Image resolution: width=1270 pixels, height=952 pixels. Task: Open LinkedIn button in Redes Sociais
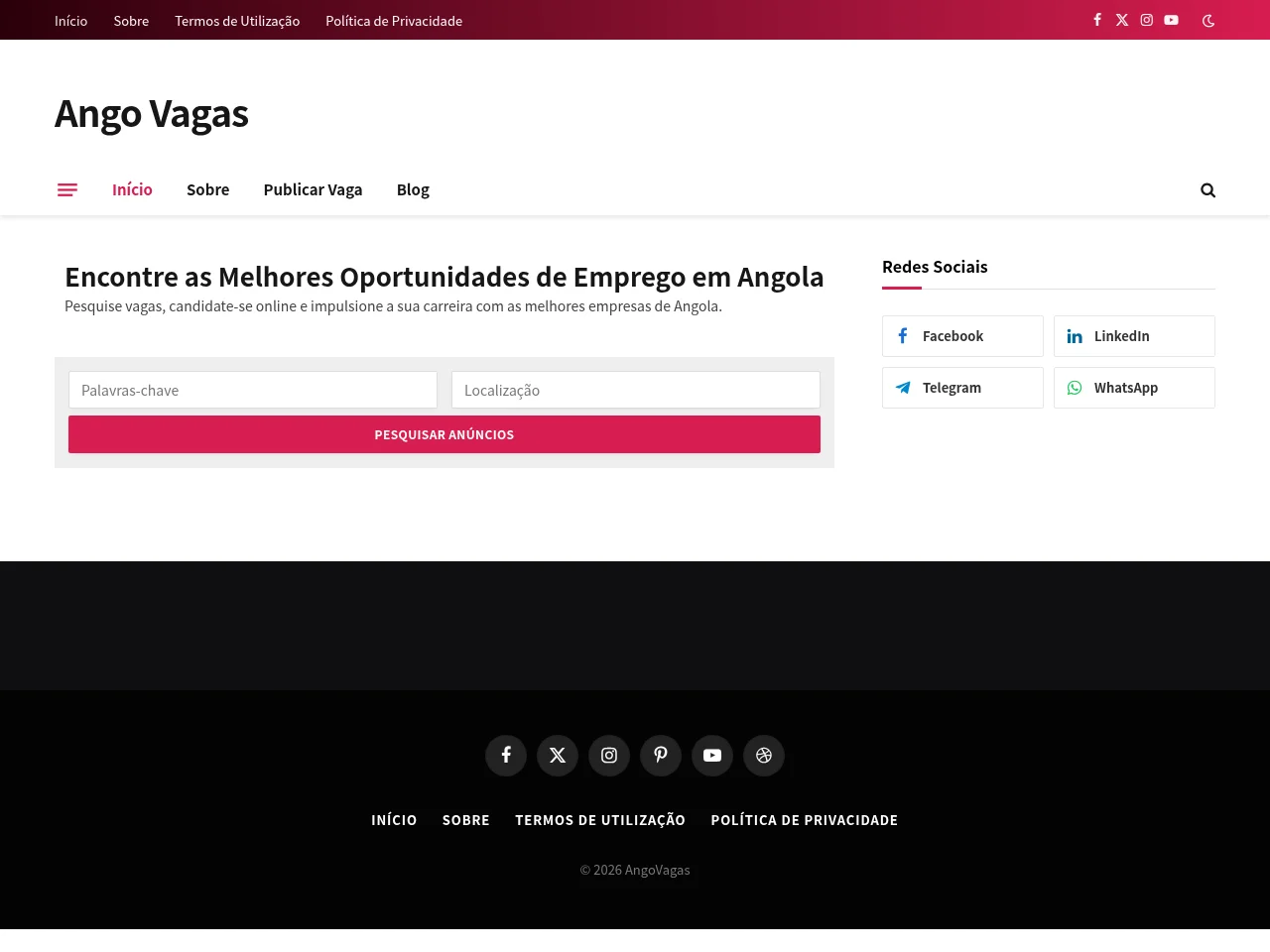point(1134,336)
